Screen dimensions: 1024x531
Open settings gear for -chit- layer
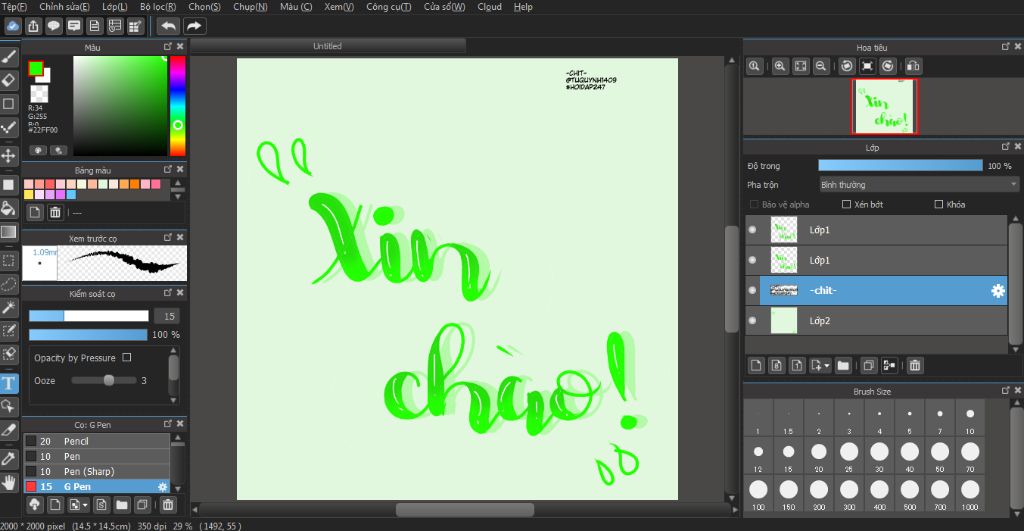(998, 291)
